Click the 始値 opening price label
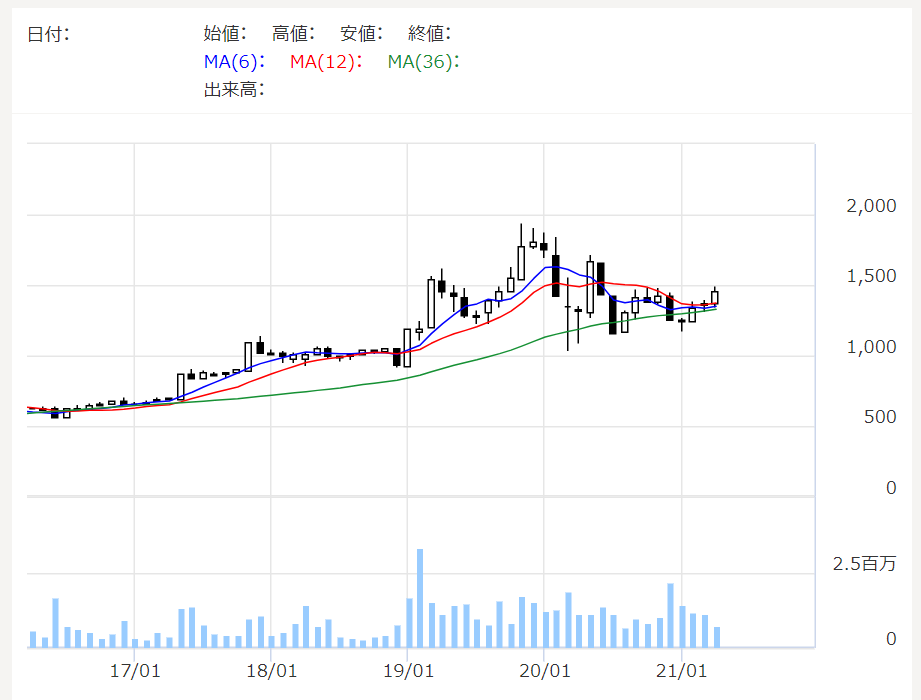 [225, 33]
